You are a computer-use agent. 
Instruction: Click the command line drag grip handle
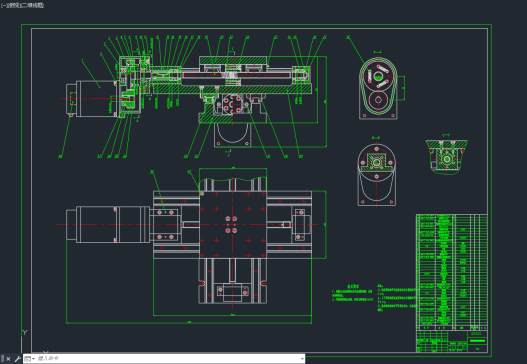(2, 359)
